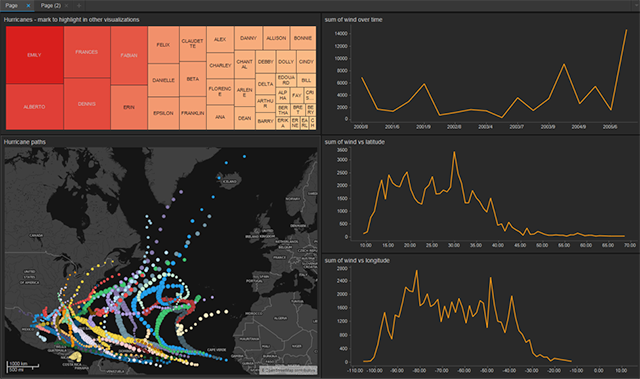Viewport: 640px width, 379px height.
Task: Click the 3500 value on latitude chart axis
Action: click(342, 150)
